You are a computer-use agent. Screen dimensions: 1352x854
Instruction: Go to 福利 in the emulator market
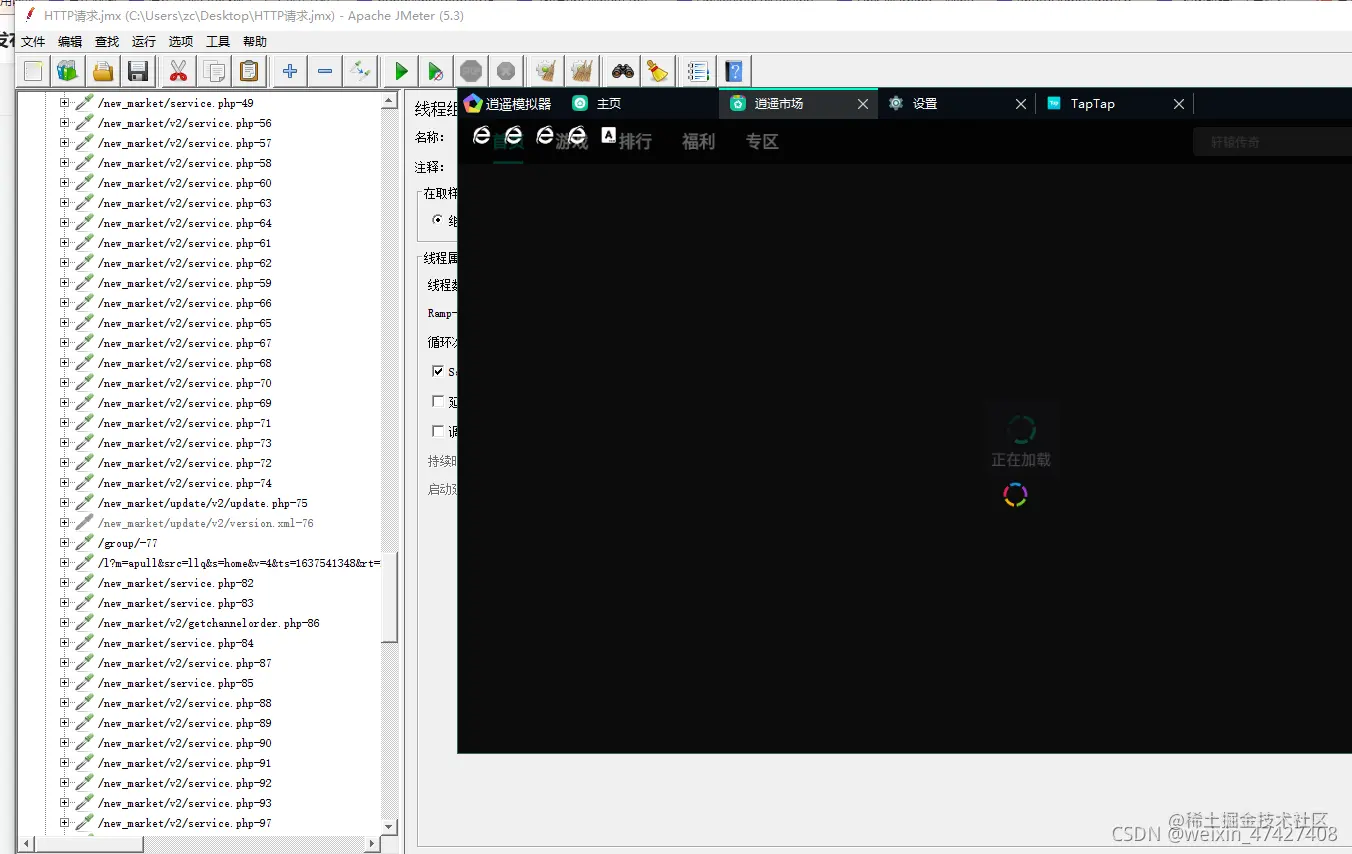click(x=699, y=142)
